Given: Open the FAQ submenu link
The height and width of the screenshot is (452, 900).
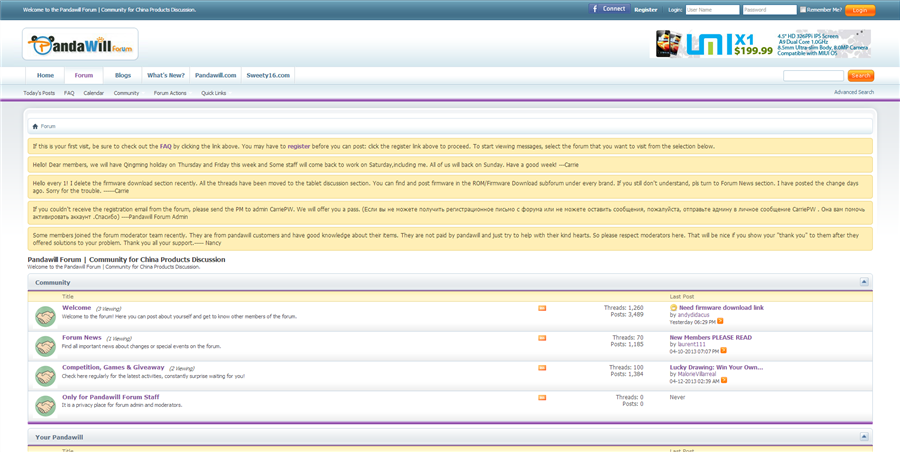Looking at the screenshot, I should pyautogui.click(x=69, y=93).
